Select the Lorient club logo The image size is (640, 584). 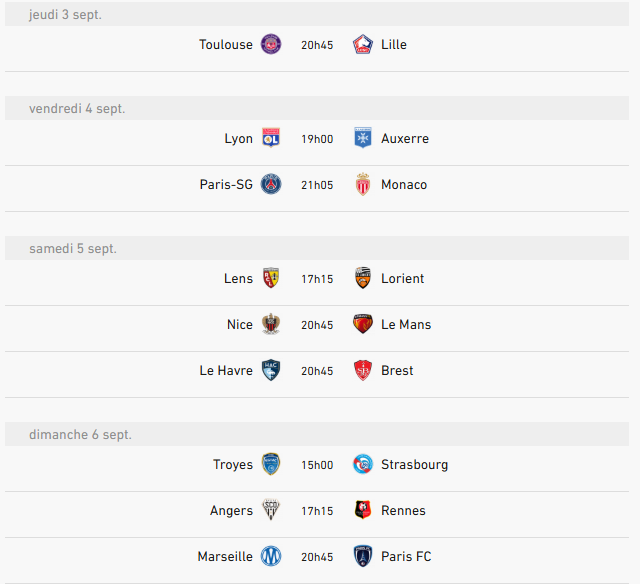pos(362,278)
